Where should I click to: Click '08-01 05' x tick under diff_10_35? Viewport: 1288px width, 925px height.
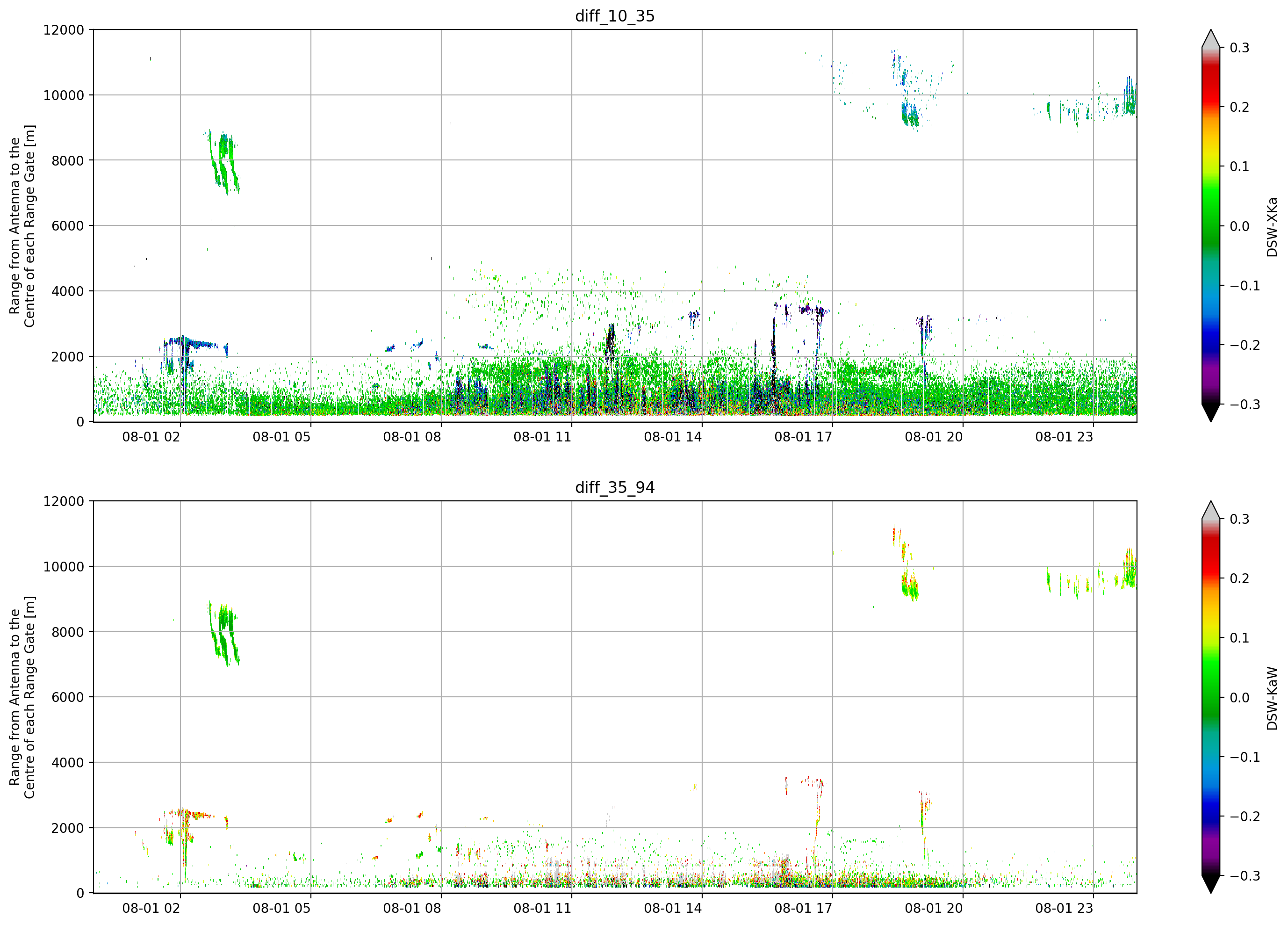282,437
